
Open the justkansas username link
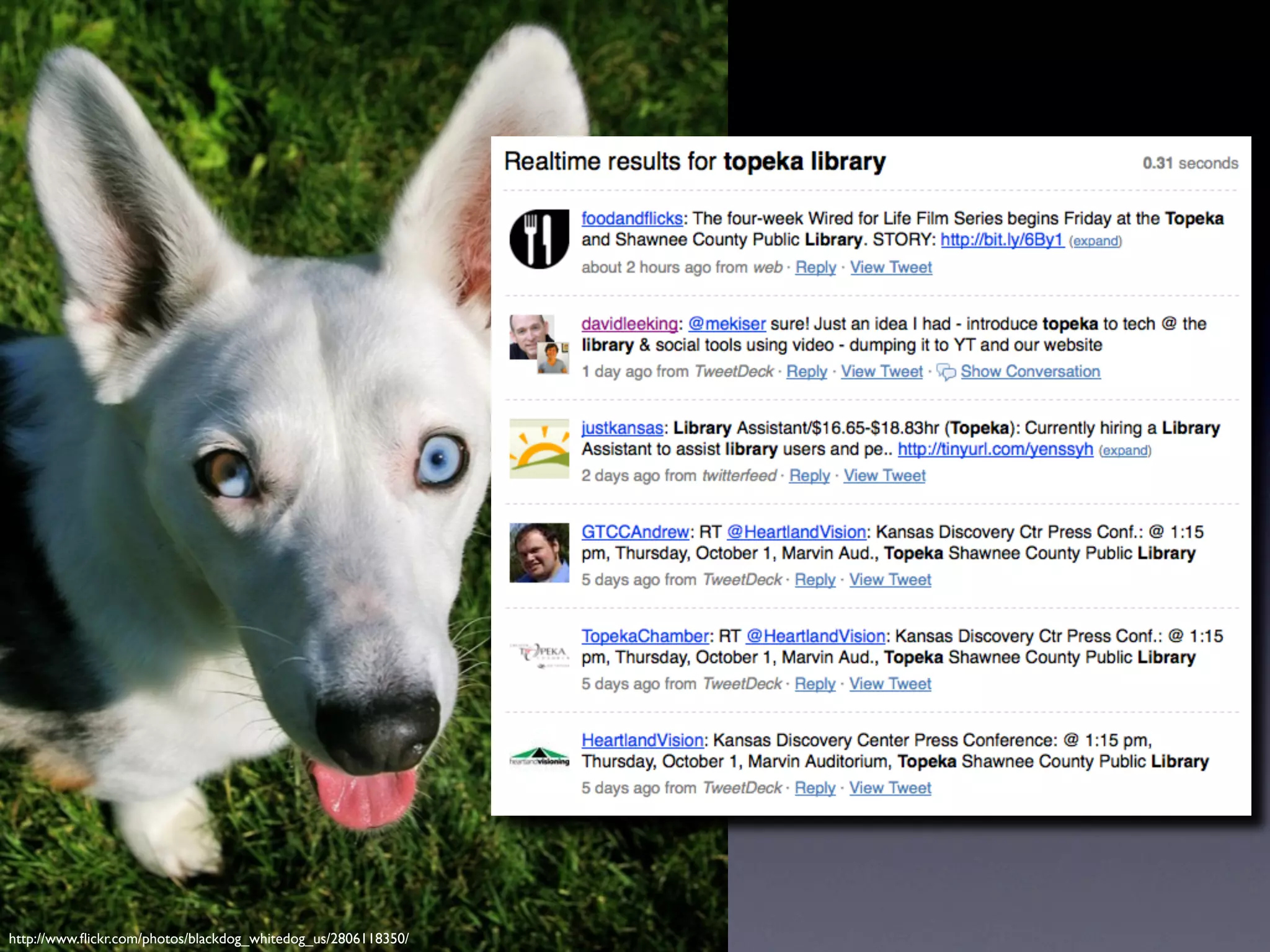pyautogui.click(x=622, y=428)
